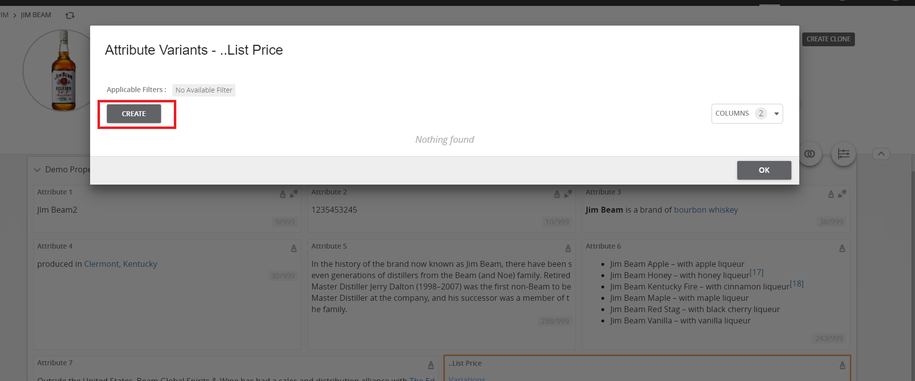Image resolution: width=915 pixels, height=381 pixels.
Task: Click the 243/999 character counter
Action: click(829, 338)
